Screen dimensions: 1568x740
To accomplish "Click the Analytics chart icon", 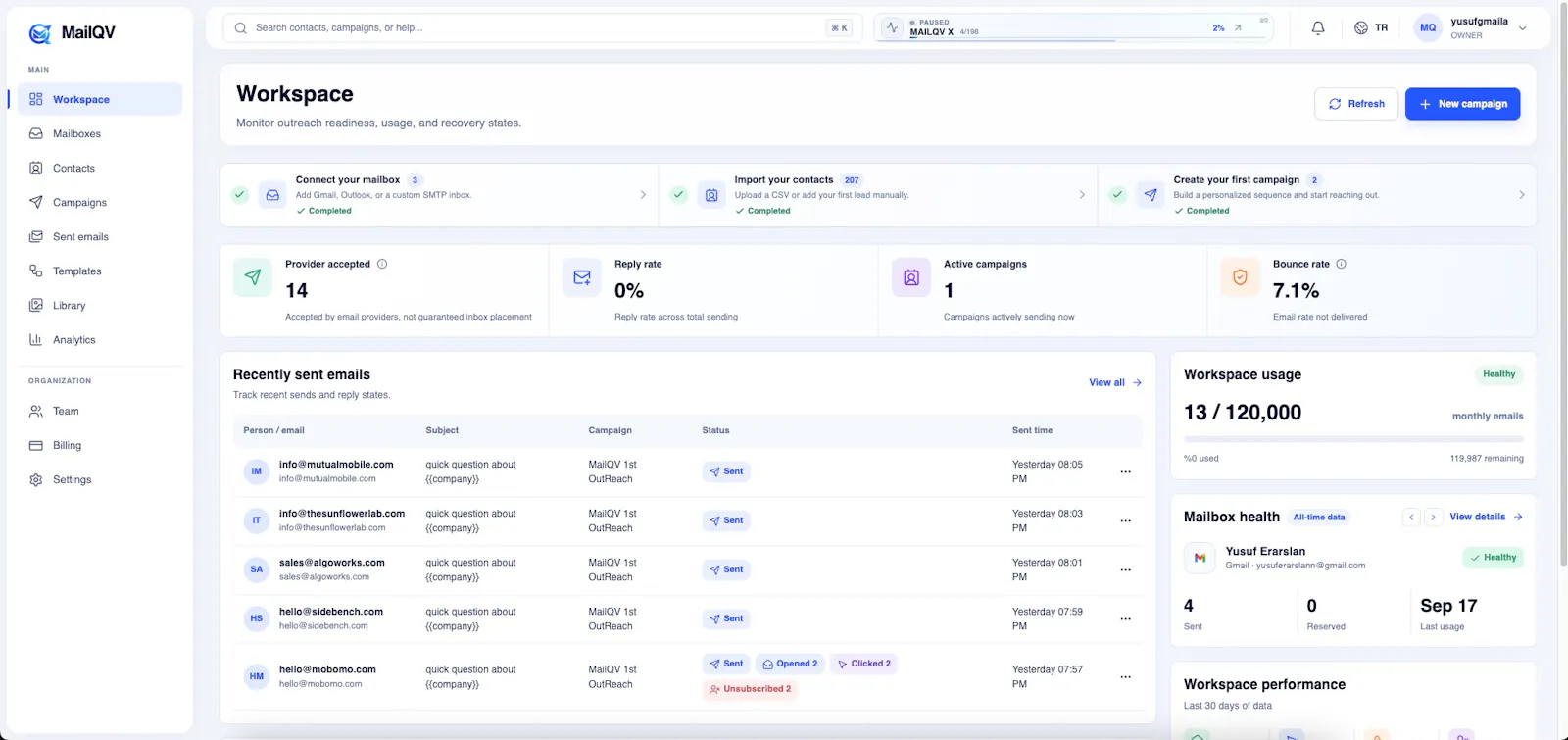I will [36, 339].
